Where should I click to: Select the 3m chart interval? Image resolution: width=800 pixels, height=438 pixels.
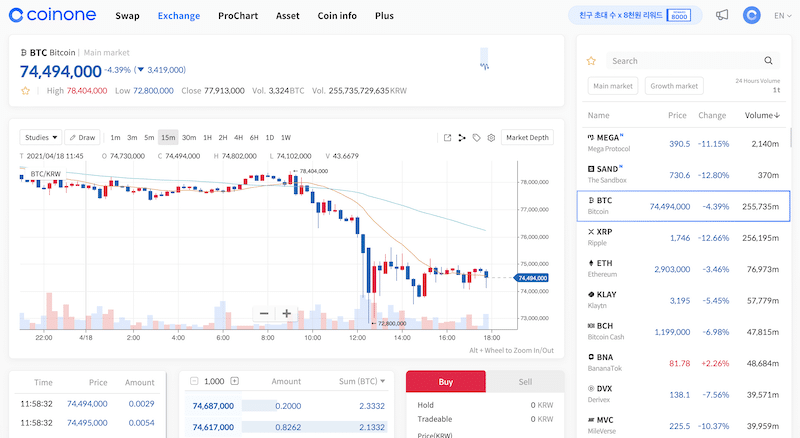132,137
